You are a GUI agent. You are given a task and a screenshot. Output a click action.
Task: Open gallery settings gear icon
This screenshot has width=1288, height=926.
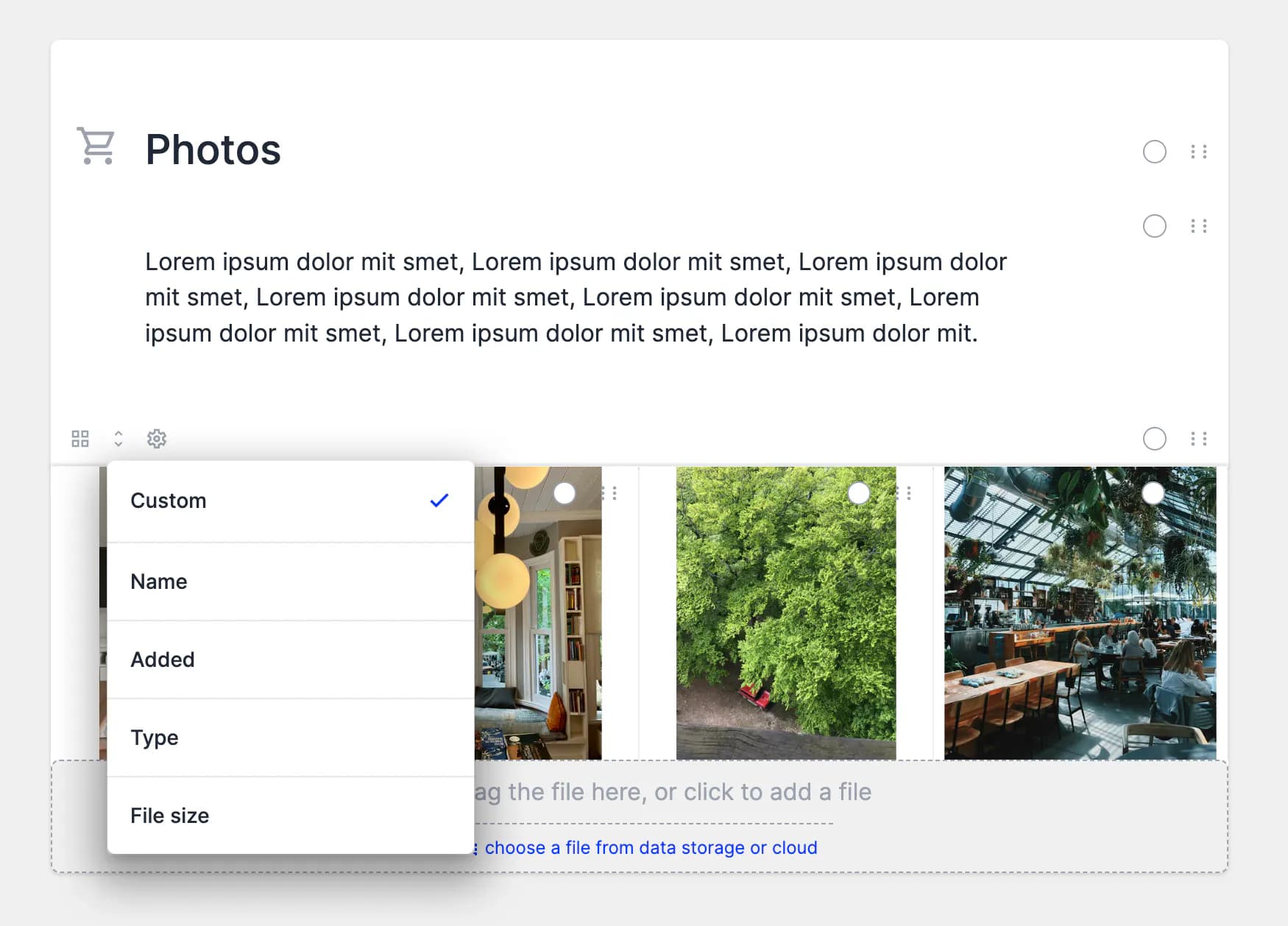coord(157,439)
